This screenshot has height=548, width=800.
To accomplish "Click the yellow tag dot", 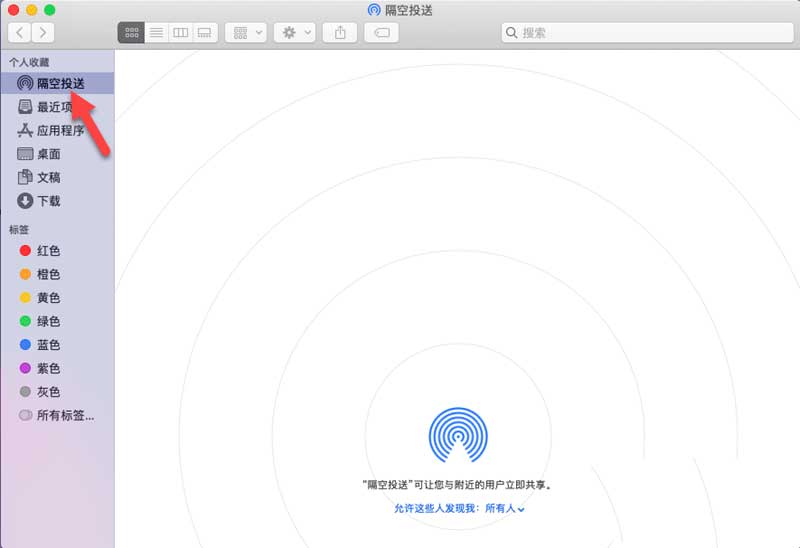I will (x=25, y=297).
